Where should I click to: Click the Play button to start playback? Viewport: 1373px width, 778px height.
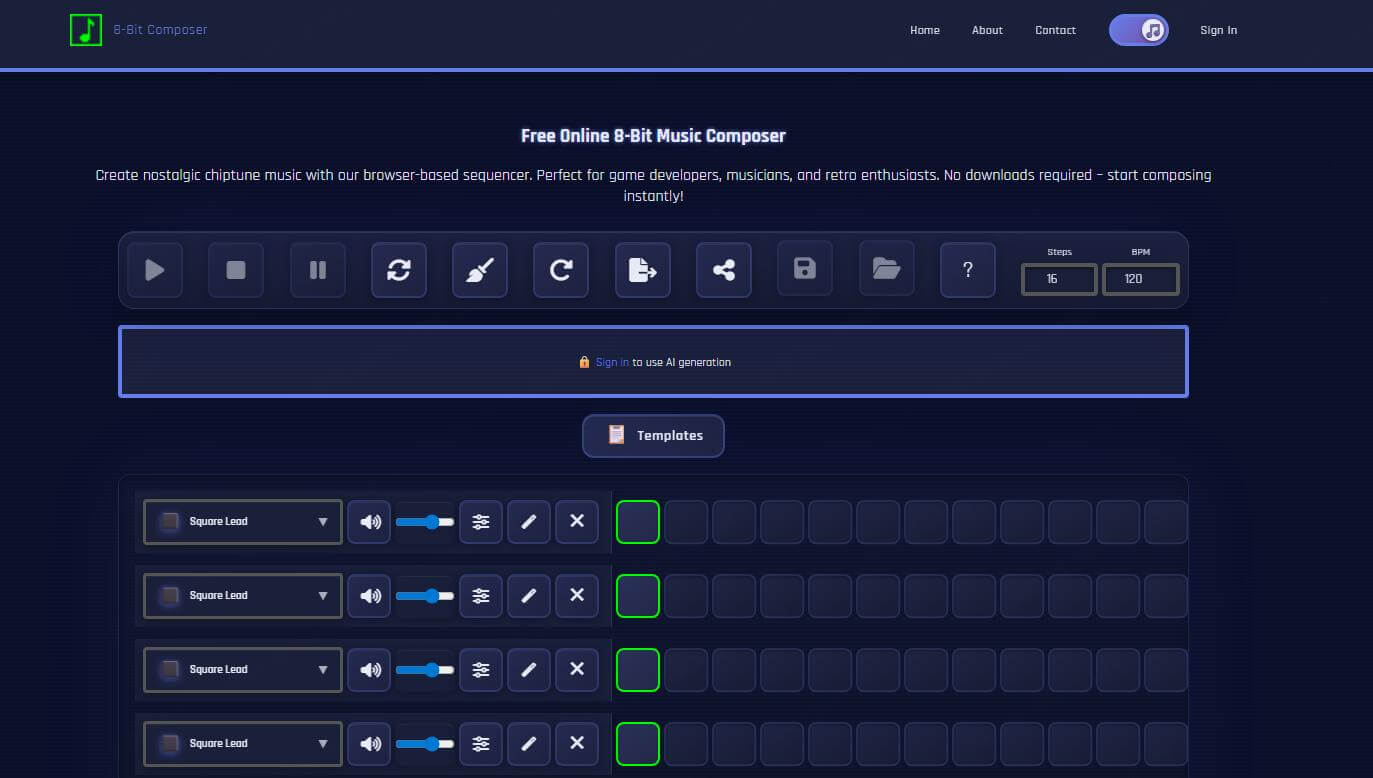click(154, 270)
